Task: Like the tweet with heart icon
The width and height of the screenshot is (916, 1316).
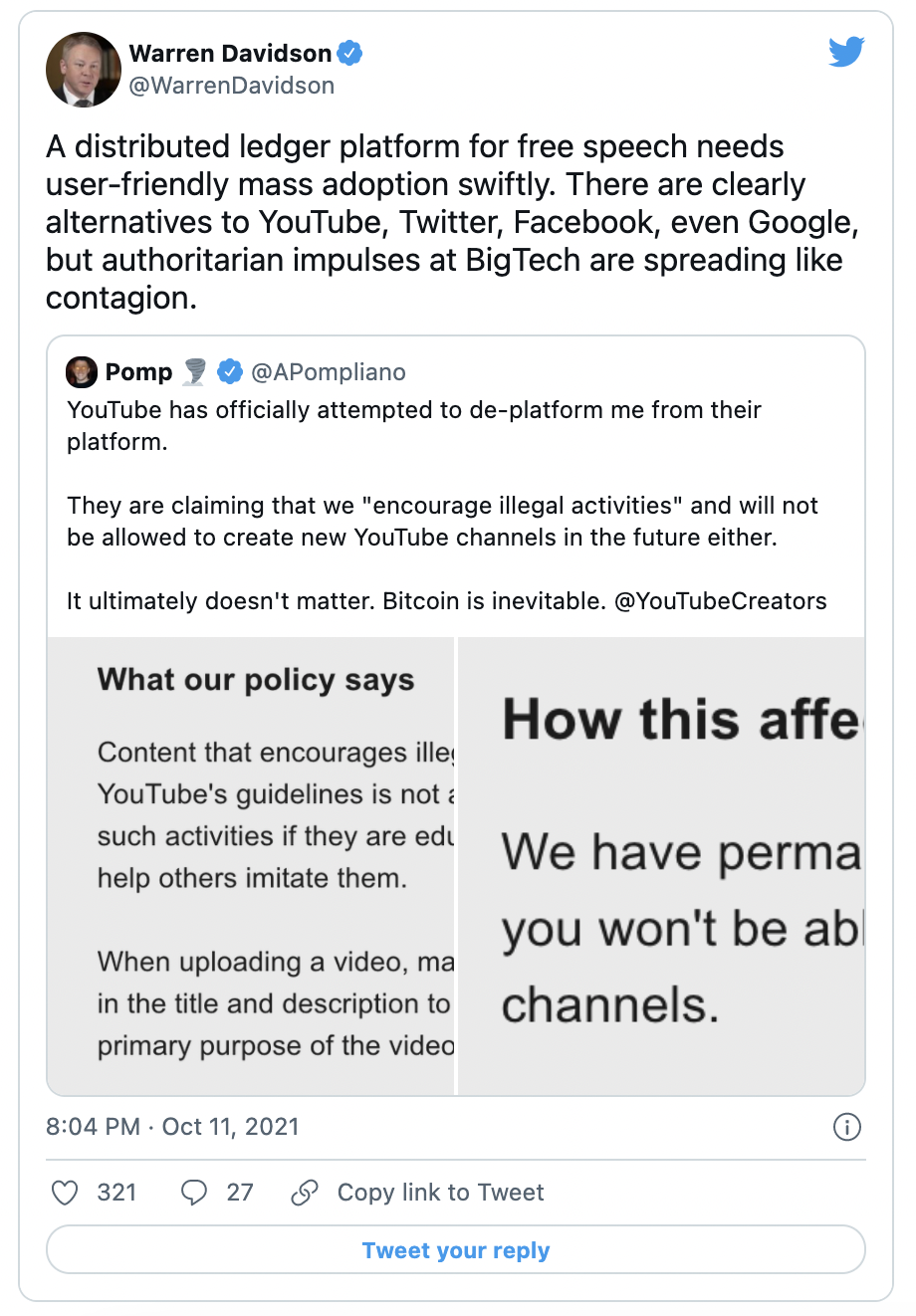Action: click(65, 1193)
